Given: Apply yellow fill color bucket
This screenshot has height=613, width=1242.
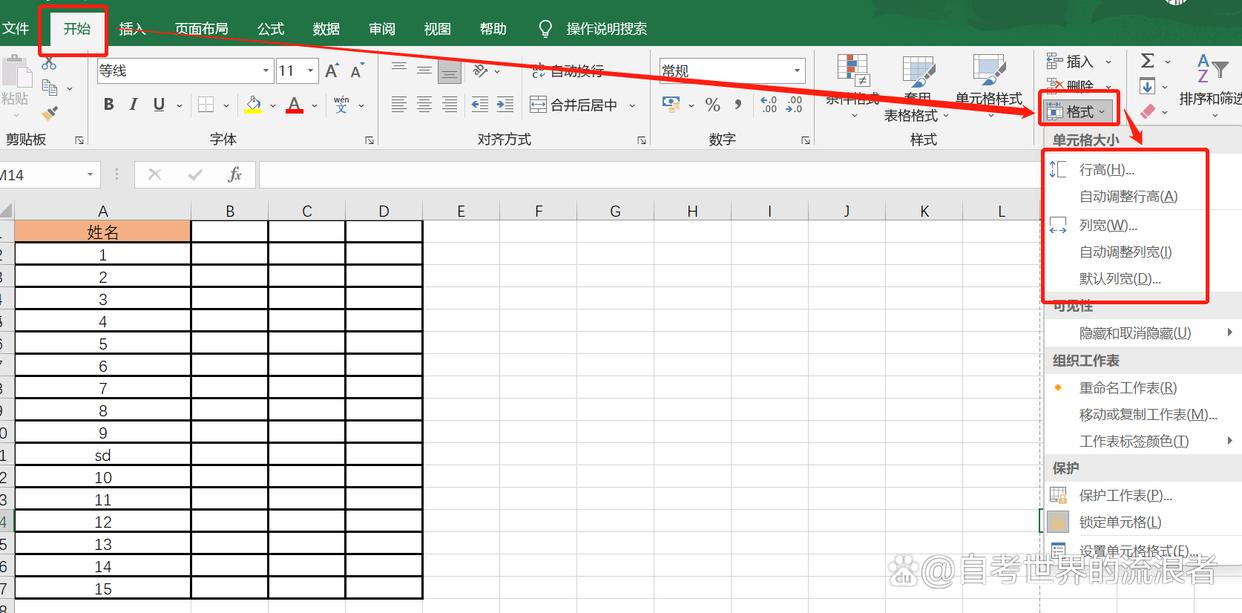Looking at the screenshot, I should click(x=253, y=105).
